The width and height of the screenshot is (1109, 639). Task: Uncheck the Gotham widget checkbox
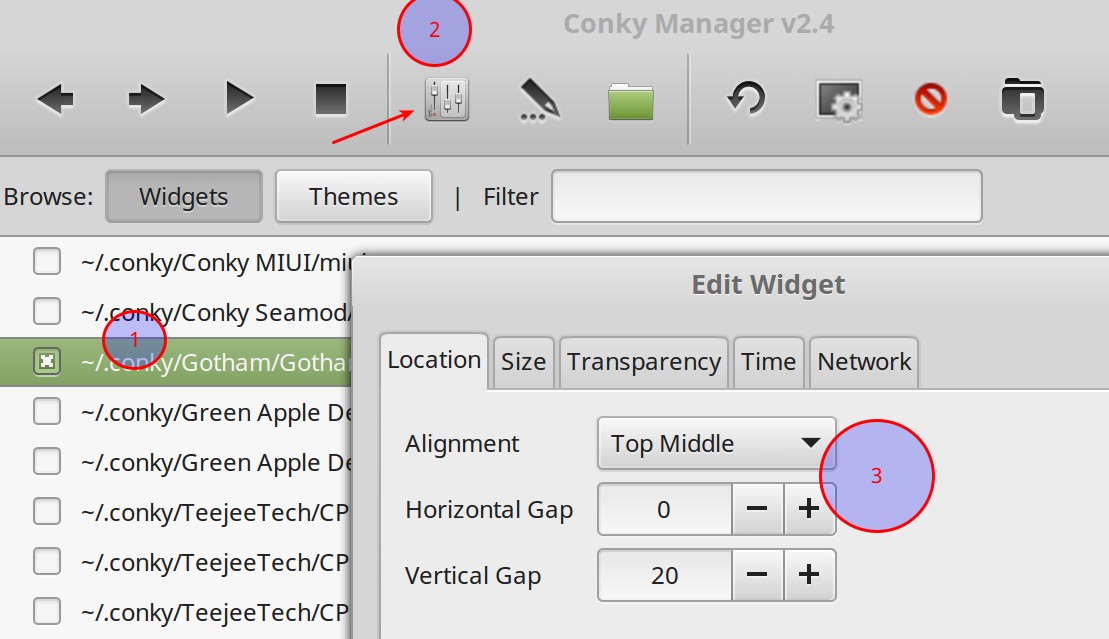[x=47, y=362]
